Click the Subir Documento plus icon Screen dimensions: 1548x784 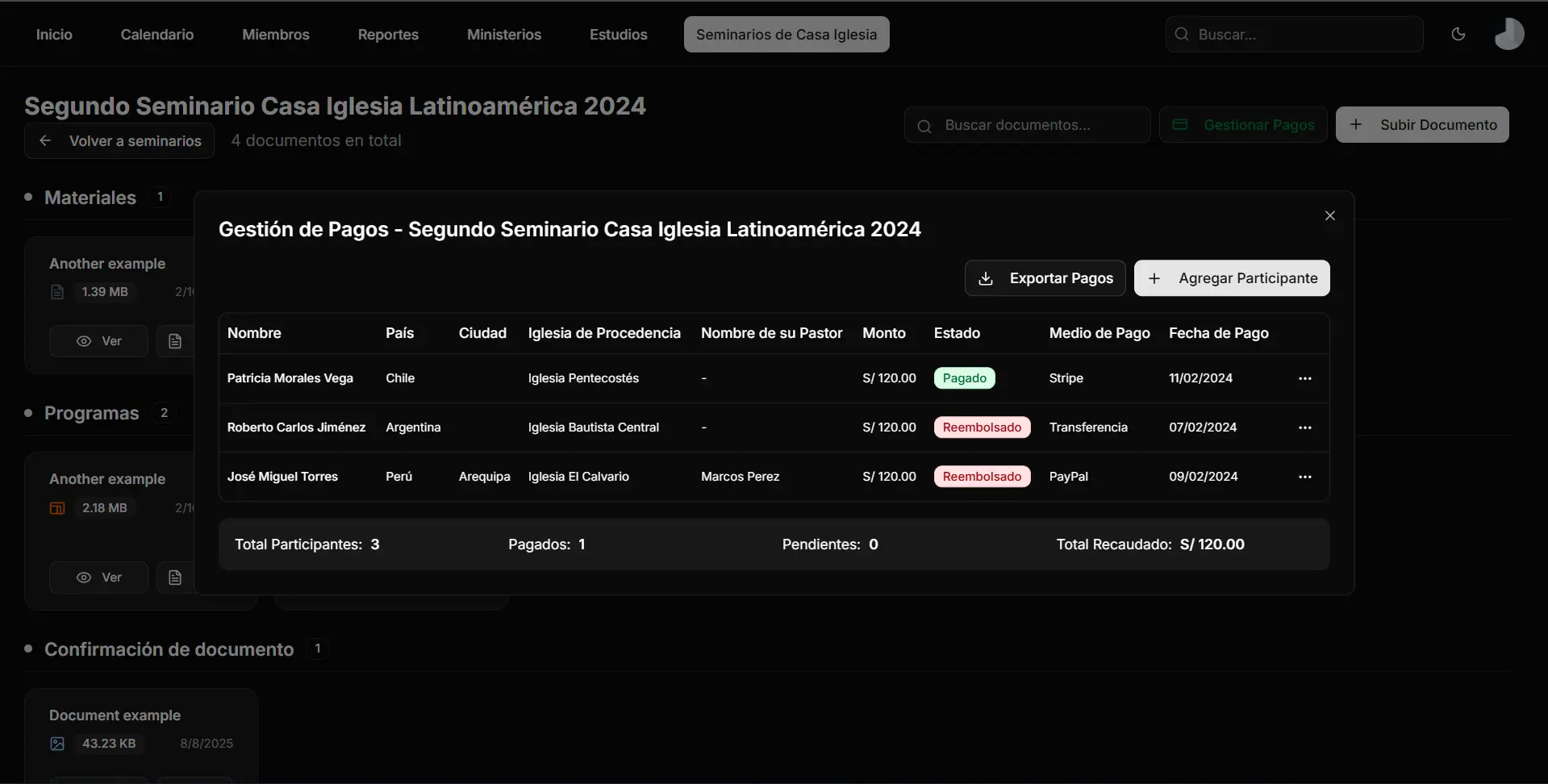1356,125
